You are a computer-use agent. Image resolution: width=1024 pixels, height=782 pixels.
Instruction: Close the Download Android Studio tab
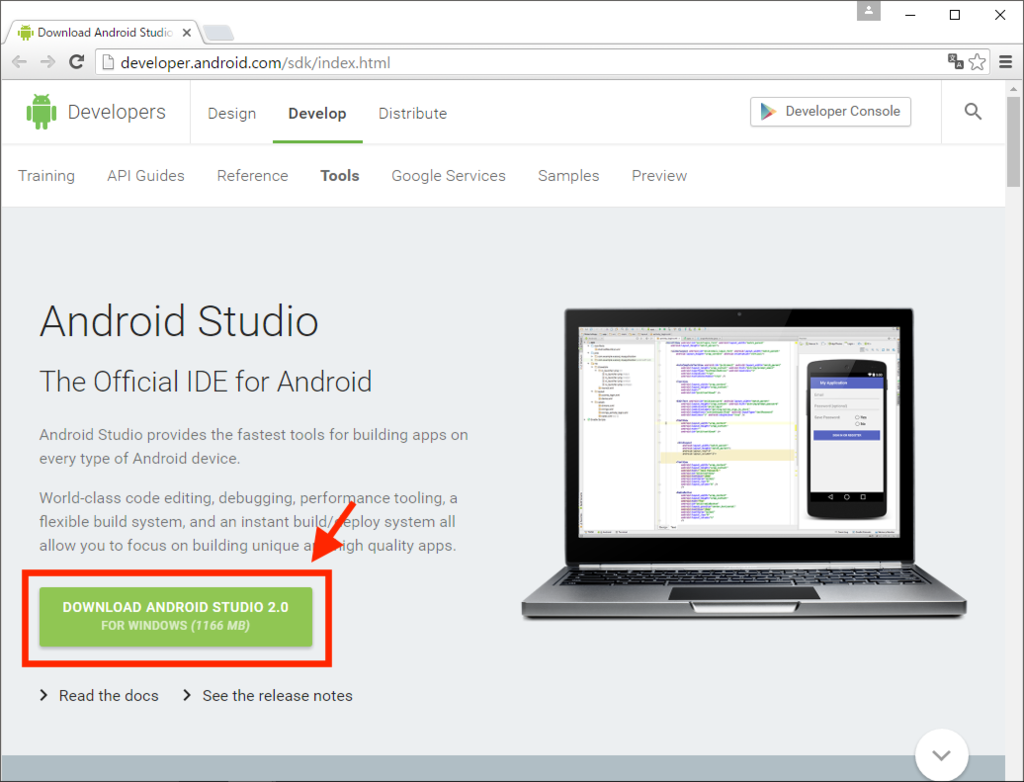[187, 33]
